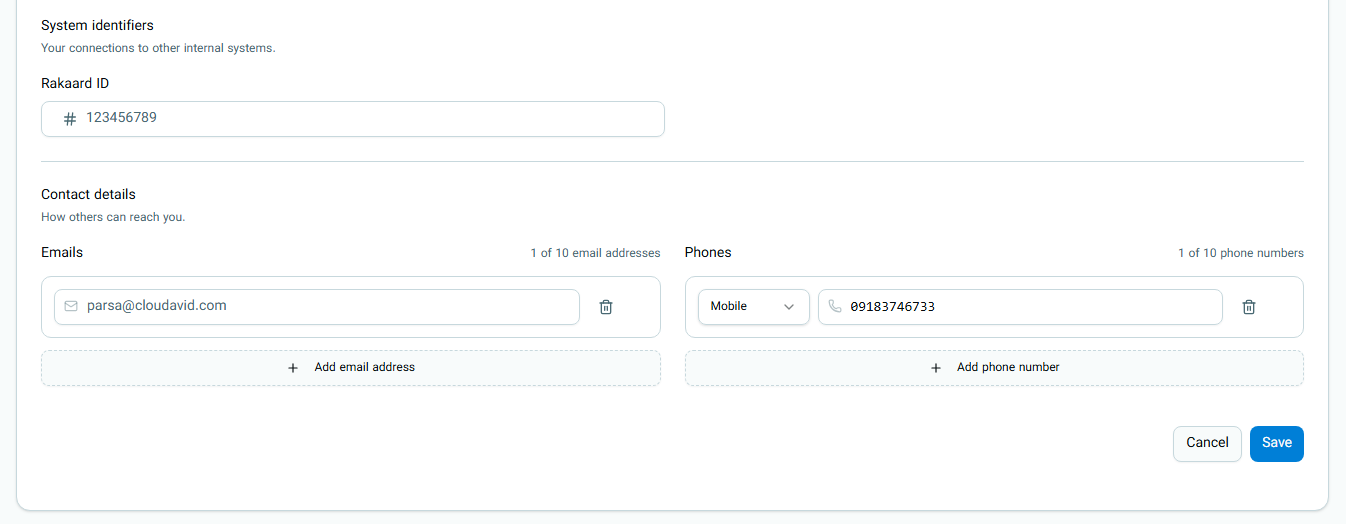Click the plus icon for adding phone
The height and width of the screenshot is (524, 1346).
[936, 368]
